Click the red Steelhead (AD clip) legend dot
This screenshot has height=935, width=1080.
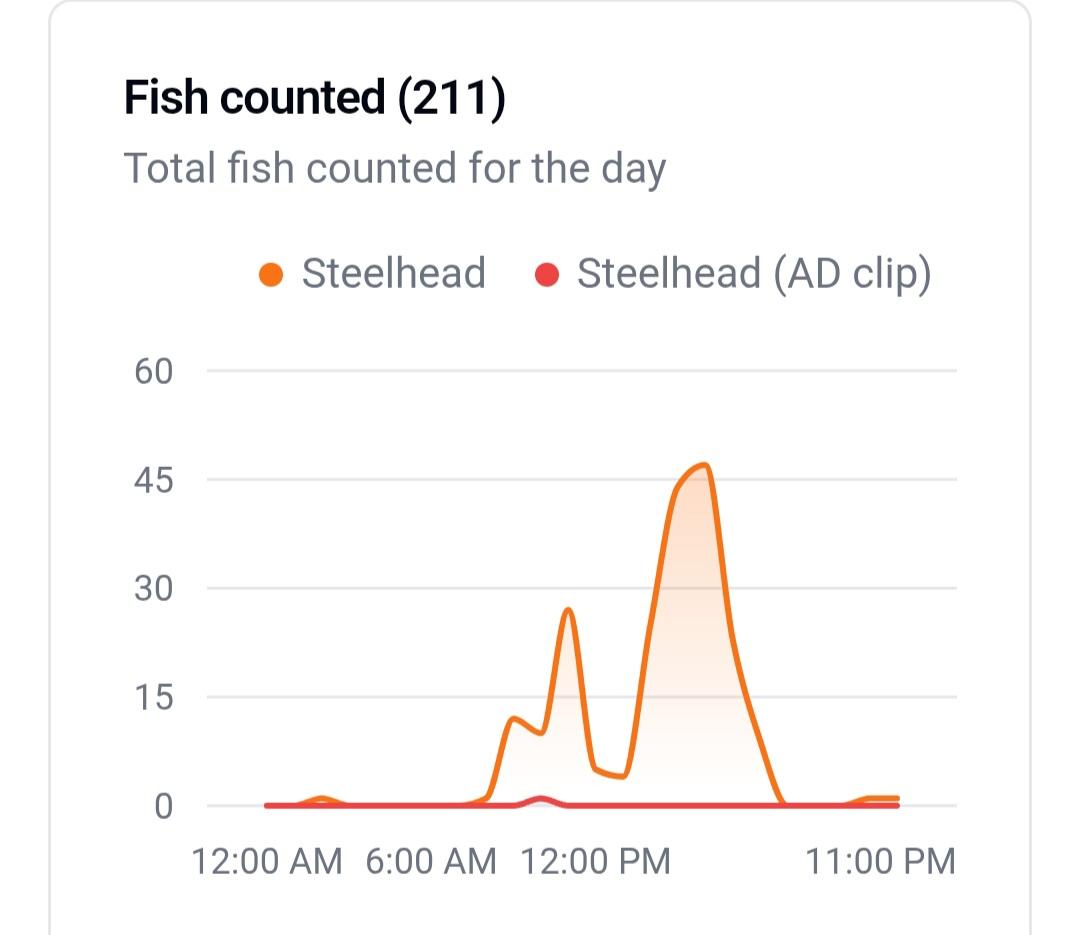click(546, 274)
